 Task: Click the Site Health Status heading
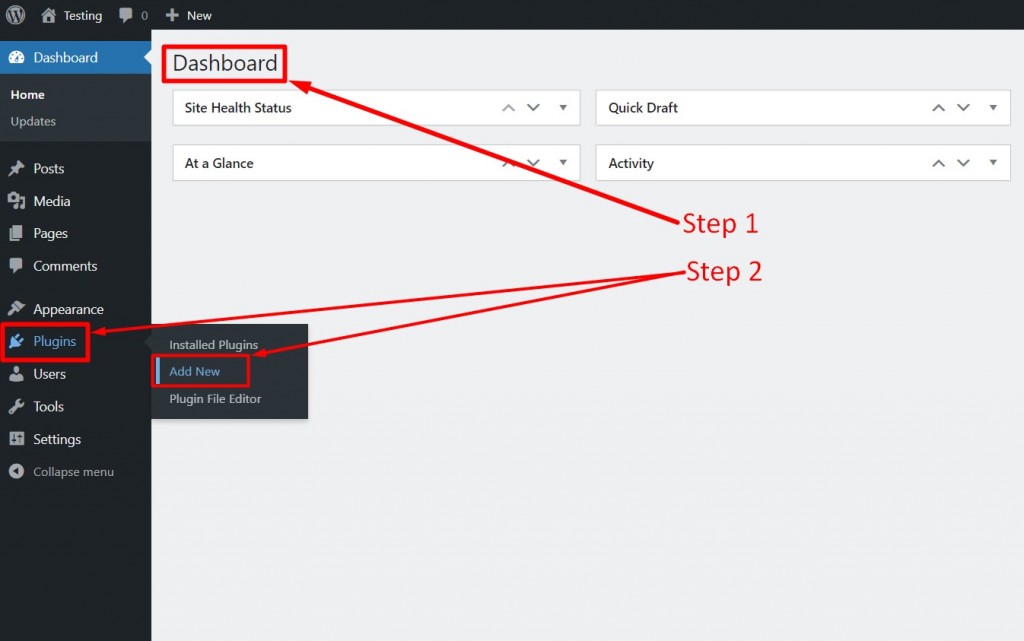click(238, 108)
